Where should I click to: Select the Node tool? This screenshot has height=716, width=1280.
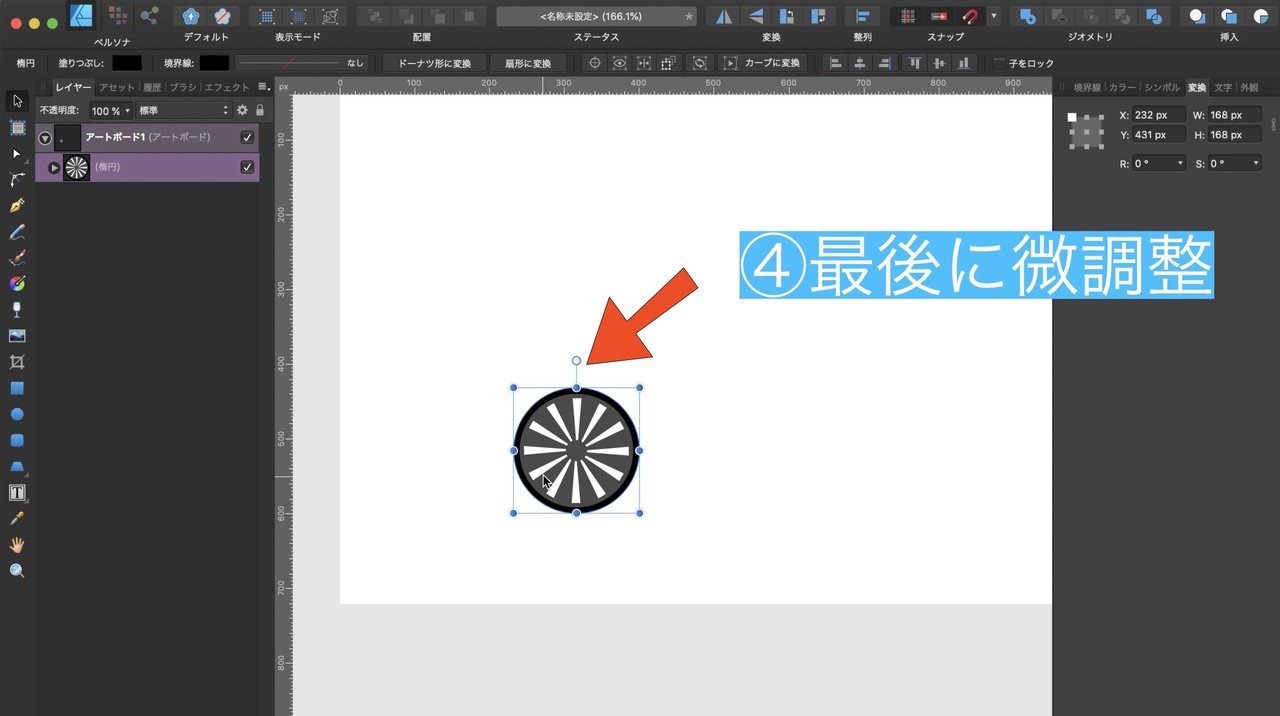click(x=17, y=154)
